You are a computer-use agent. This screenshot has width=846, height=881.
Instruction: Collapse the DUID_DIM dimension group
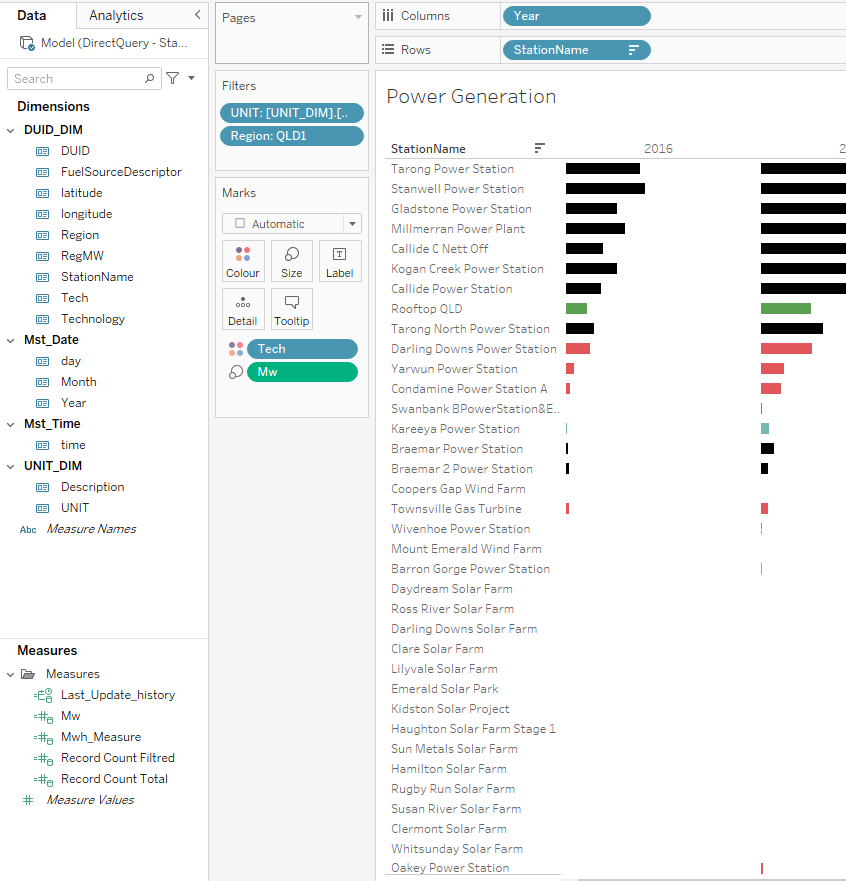tap(12, 130)
